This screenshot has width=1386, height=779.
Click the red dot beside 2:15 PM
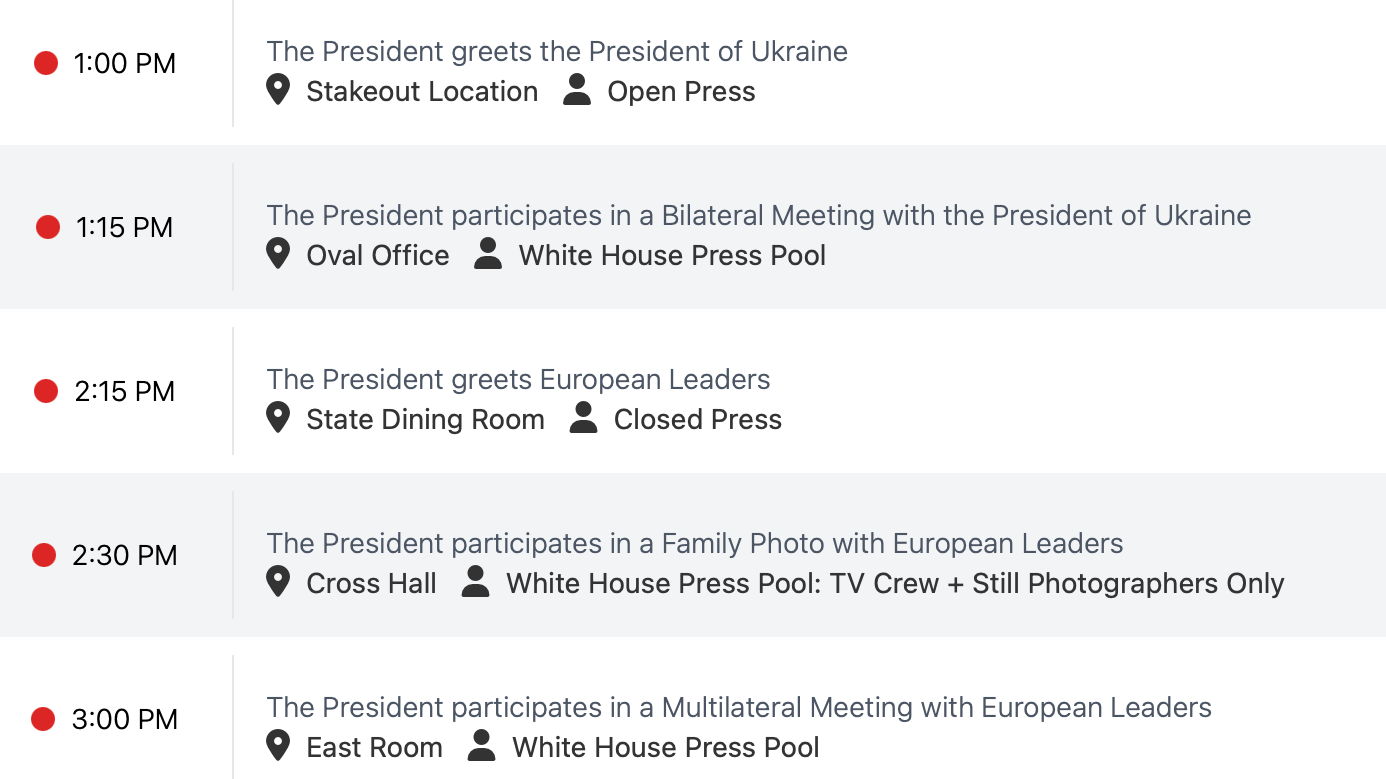[x=46, y=391]
